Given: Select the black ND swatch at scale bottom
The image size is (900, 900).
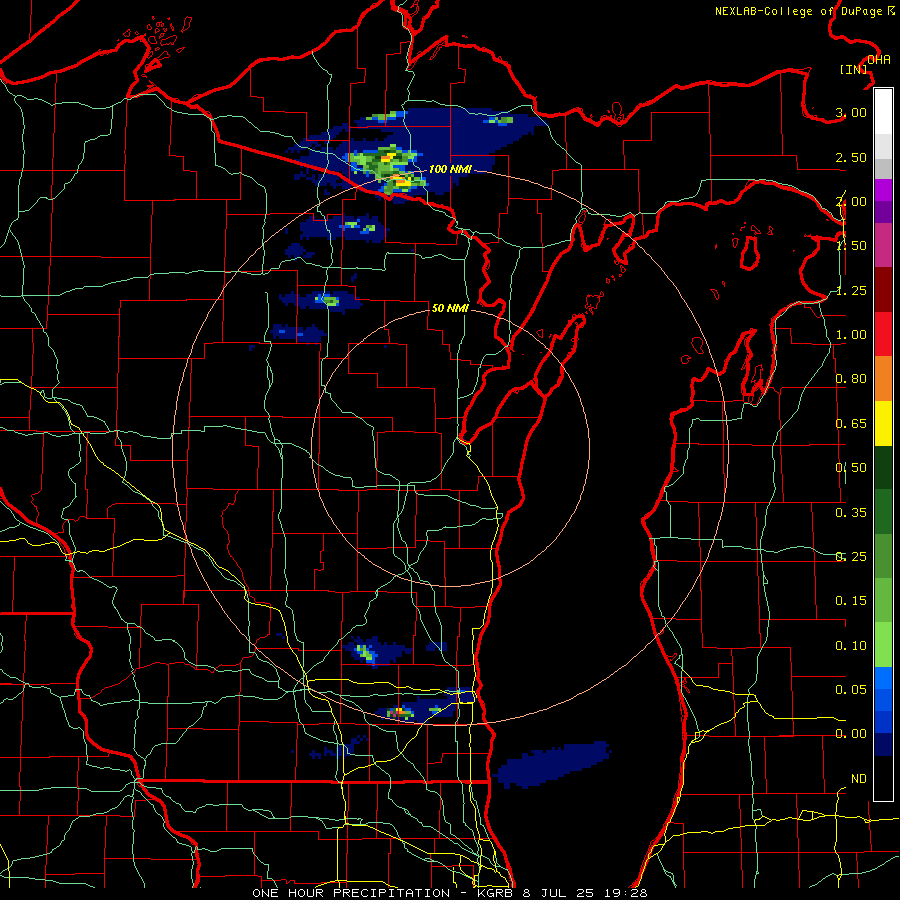Looking at the screenshot, I should [x=883, y=778].
